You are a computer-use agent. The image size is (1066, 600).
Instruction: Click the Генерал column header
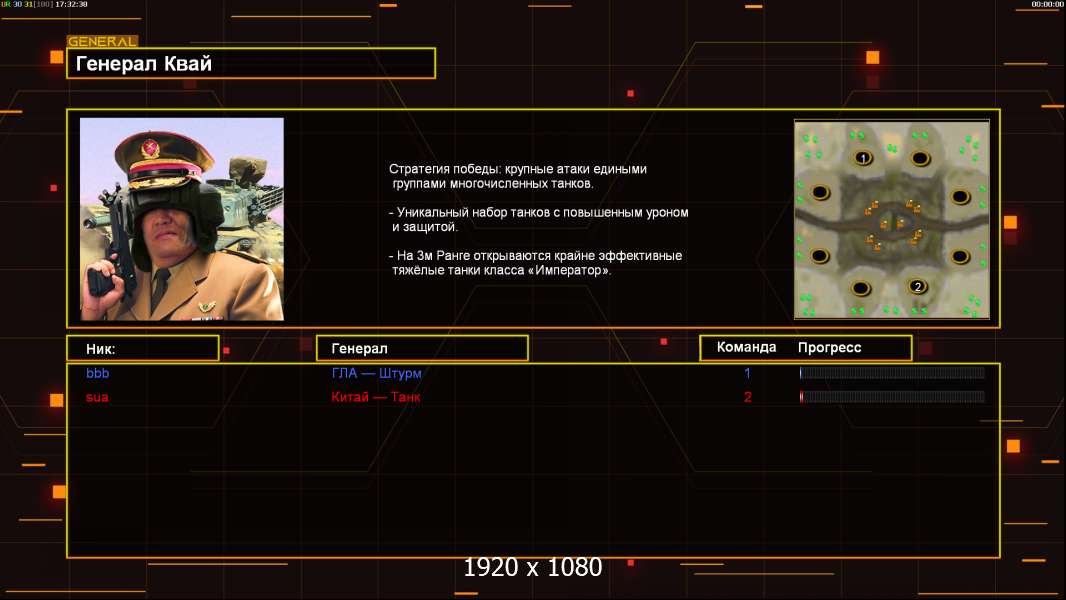[x=422, y=349]
